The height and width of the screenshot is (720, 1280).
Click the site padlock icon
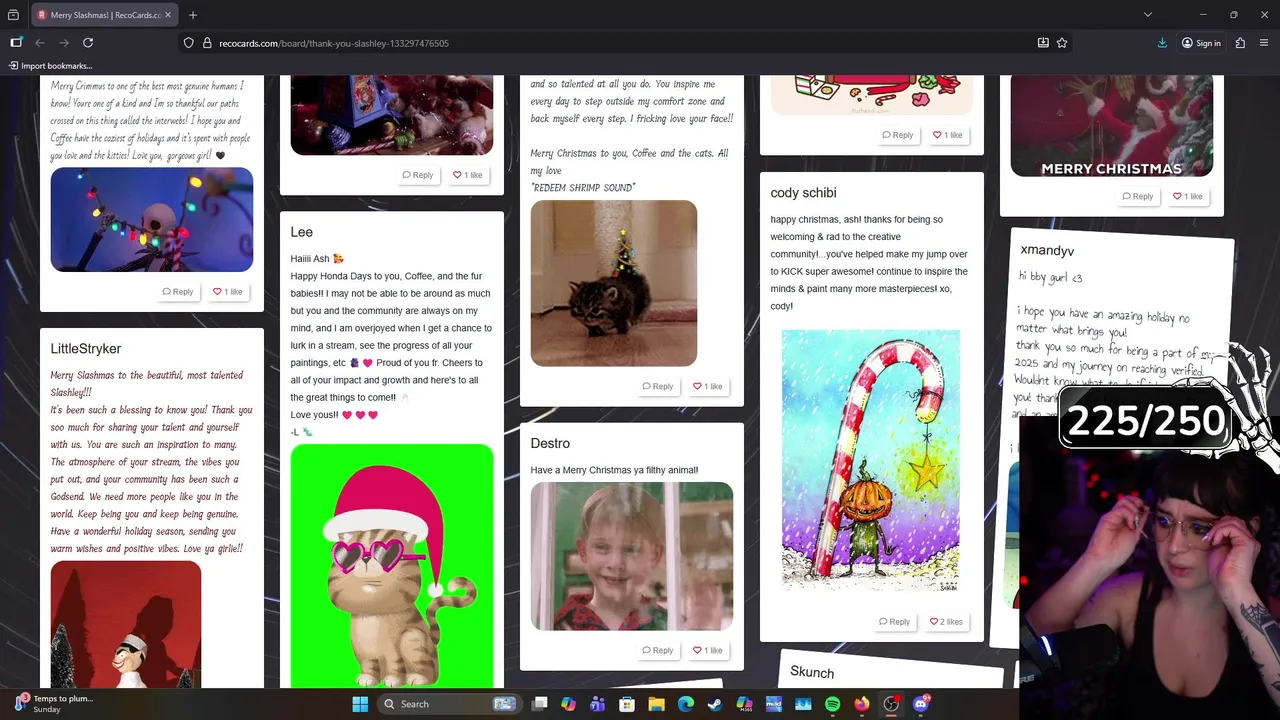point(207,43)
